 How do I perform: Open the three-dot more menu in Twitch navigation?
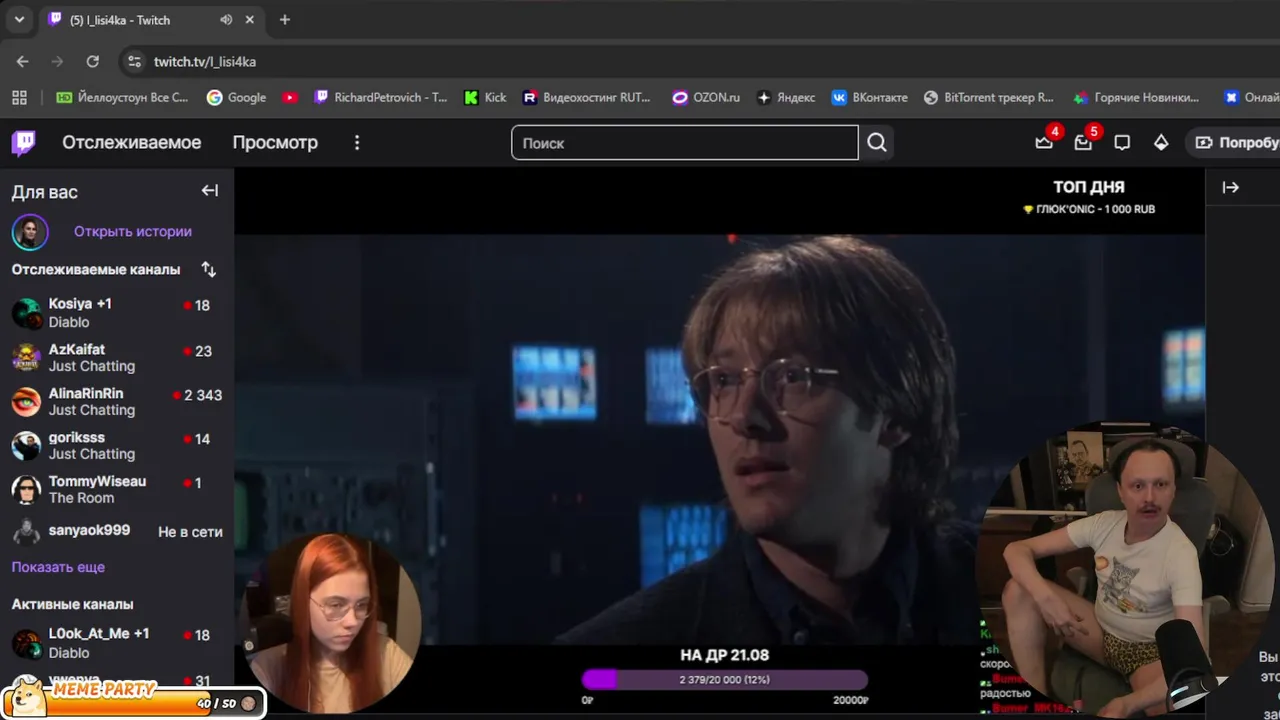click(x=357, y=143)
